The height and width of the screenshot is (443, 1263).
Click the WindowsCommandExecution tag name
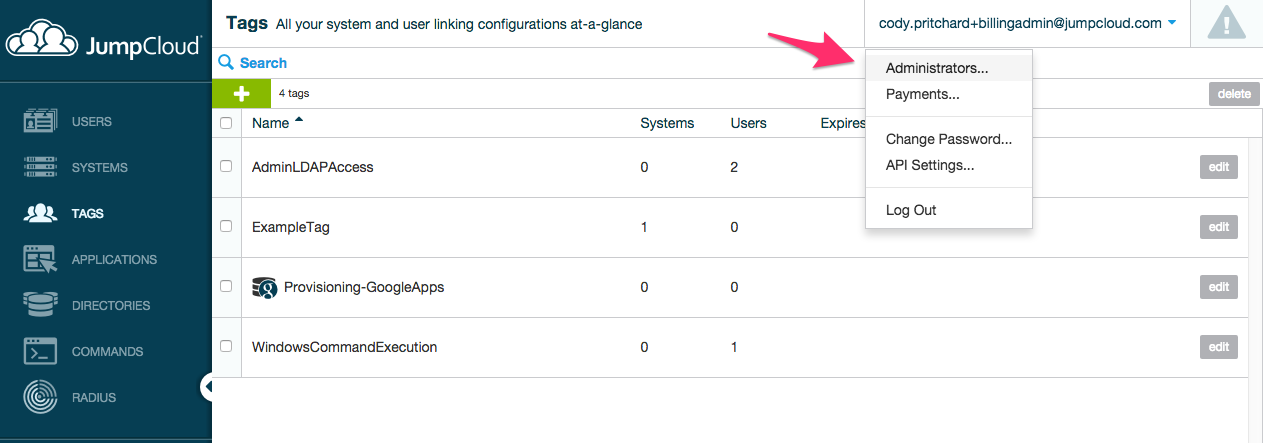(345, 347)
